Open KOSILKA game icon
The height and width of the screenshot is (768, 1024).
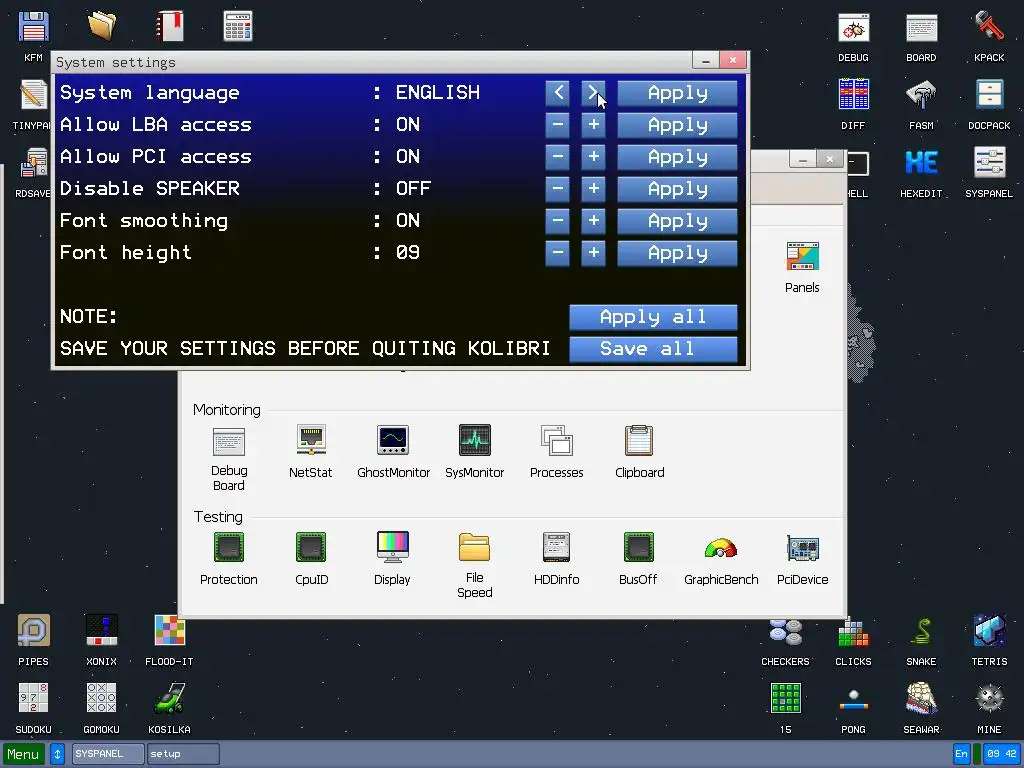pyautogui.click(x=170, y=699)
